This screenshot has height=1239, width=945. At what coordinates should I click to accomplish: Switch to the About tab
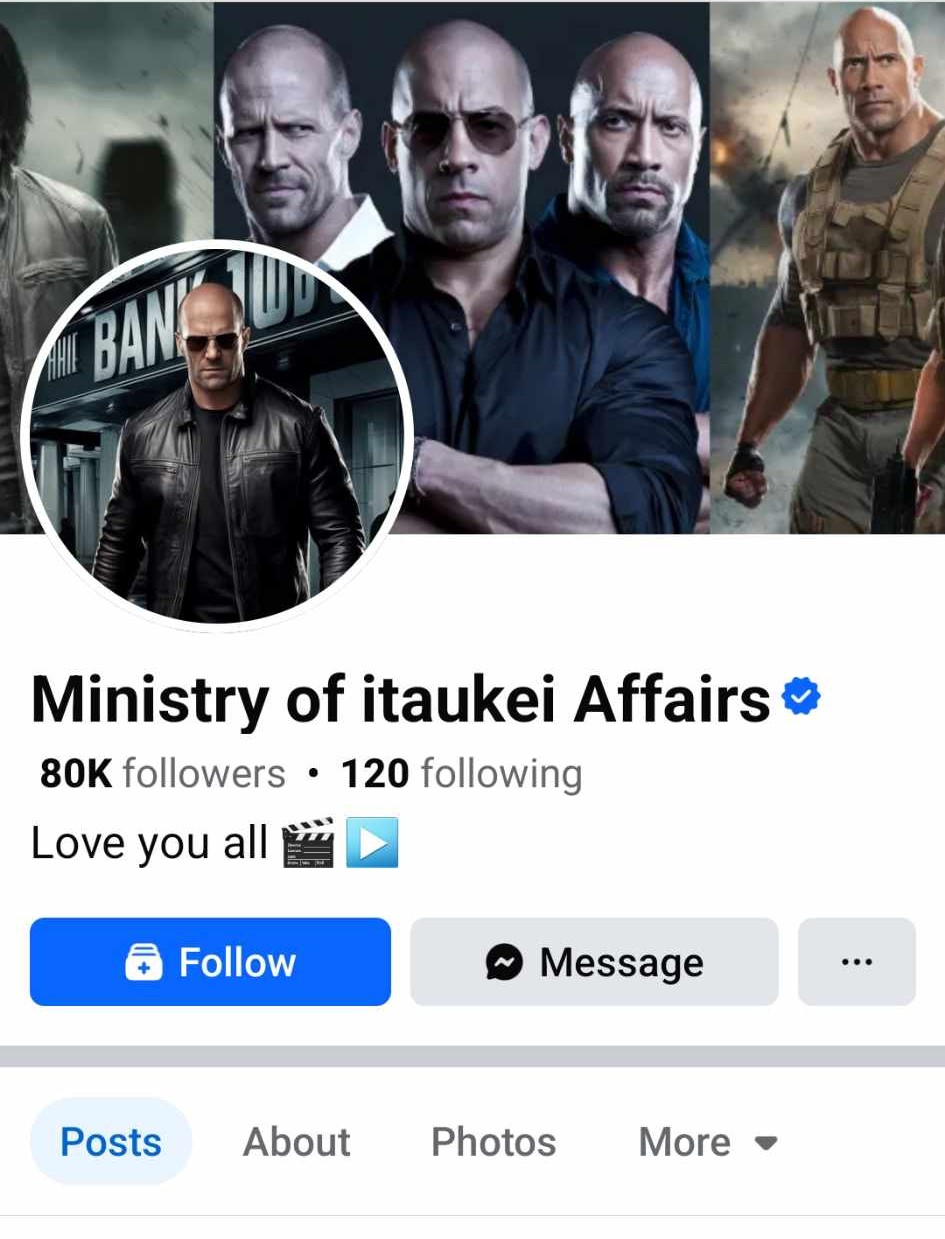point(297,1141)
